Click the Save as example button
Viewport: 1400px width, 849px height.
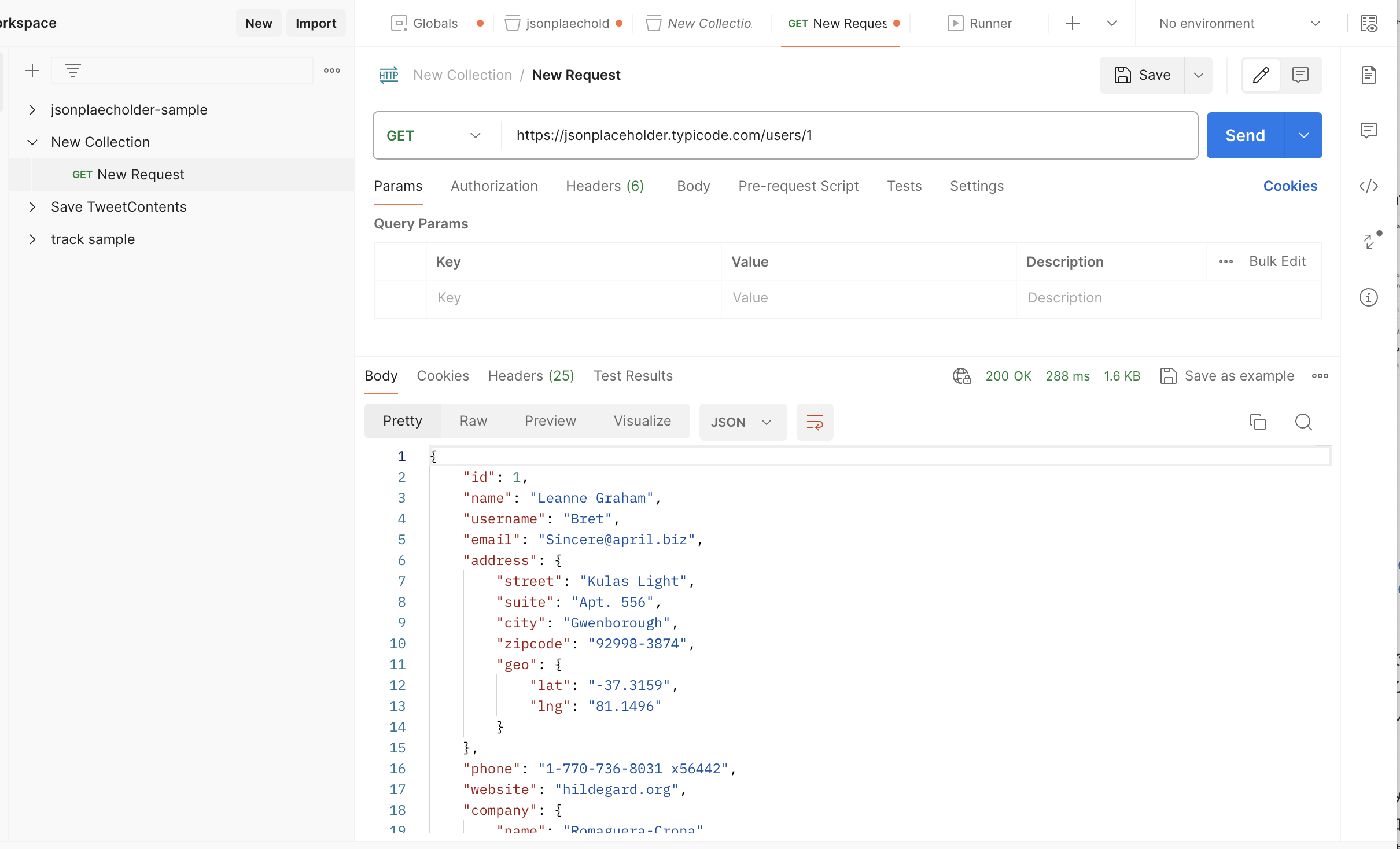1227,376
